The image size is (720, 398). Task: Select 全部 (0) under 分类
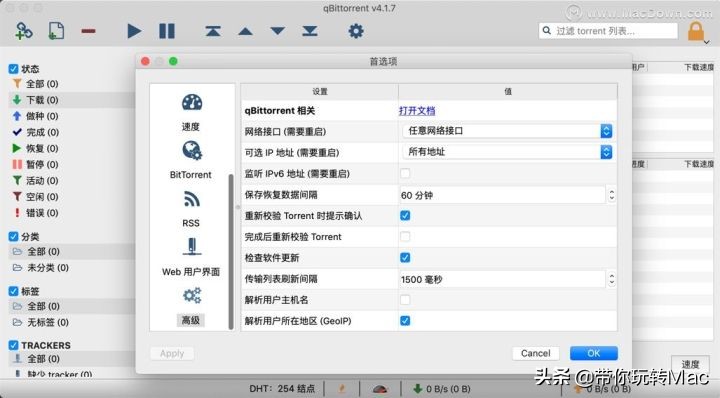43,252
